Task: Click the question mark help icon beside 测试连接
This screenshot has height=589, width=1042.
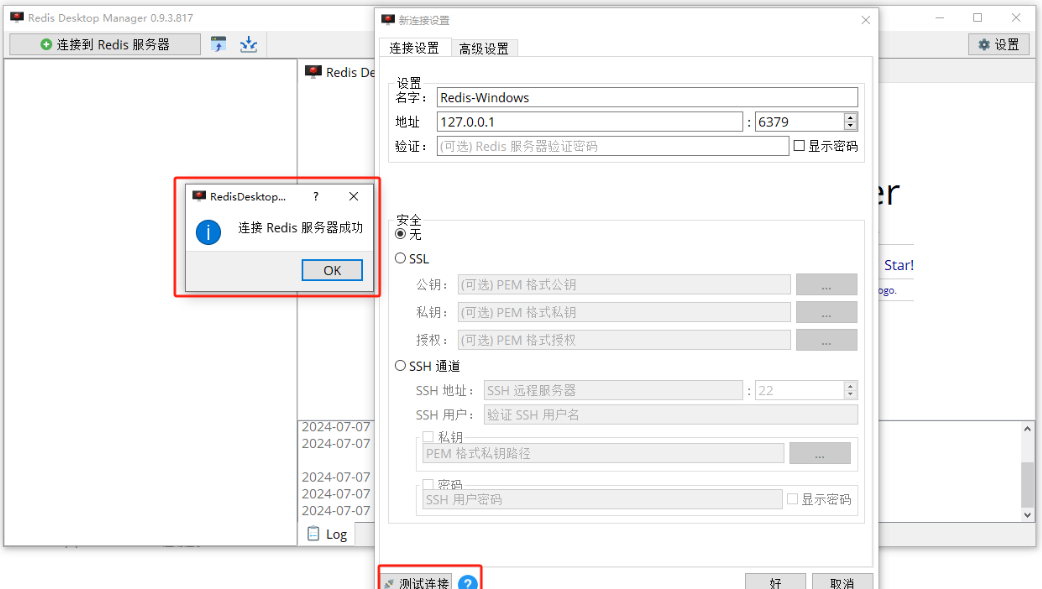Action: pos(468,583)
